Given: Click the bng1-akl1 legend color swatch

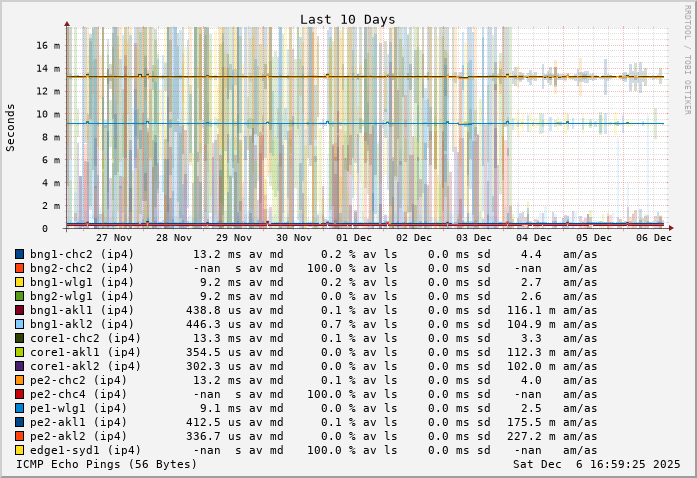Looking at the screenshot, I should 19,310.
